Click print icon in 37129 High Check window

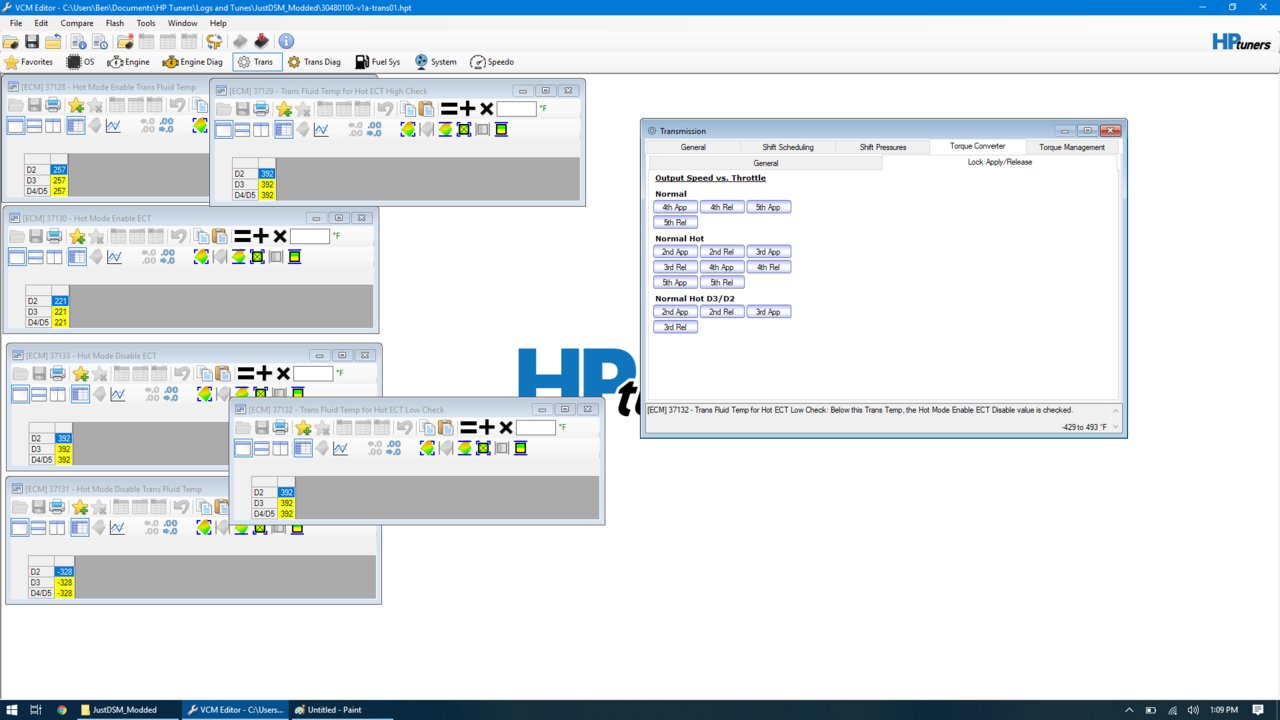[x=263, y=109]
